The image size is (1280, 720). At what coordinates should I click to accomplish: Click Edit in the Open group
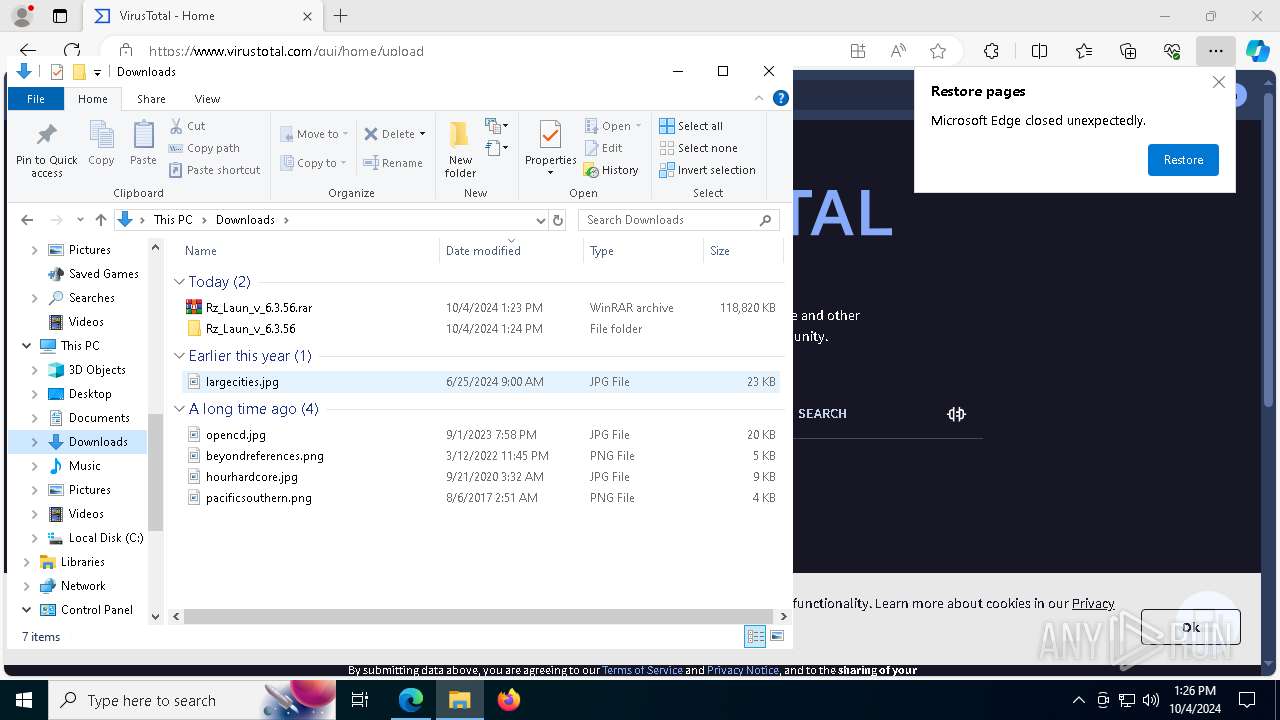pyautogui.click(x=603, y=148)
